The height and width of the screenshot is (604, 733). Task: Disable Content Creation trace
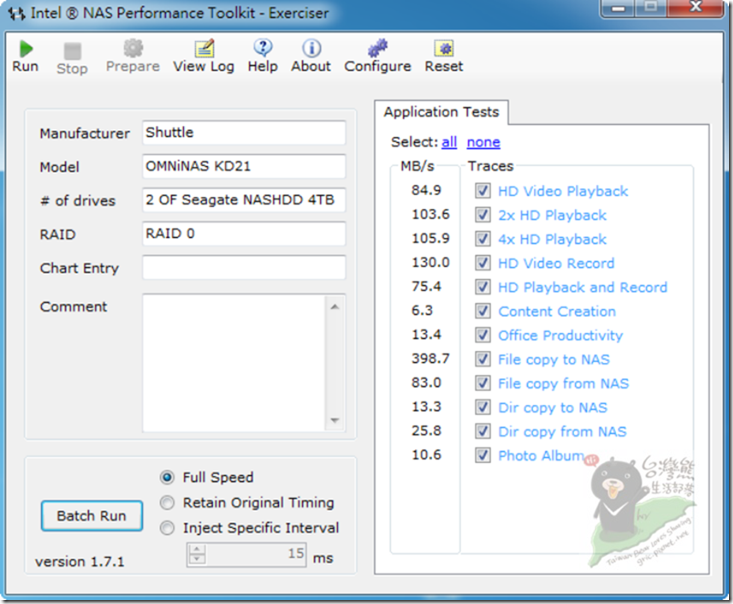tap(483, 311)
